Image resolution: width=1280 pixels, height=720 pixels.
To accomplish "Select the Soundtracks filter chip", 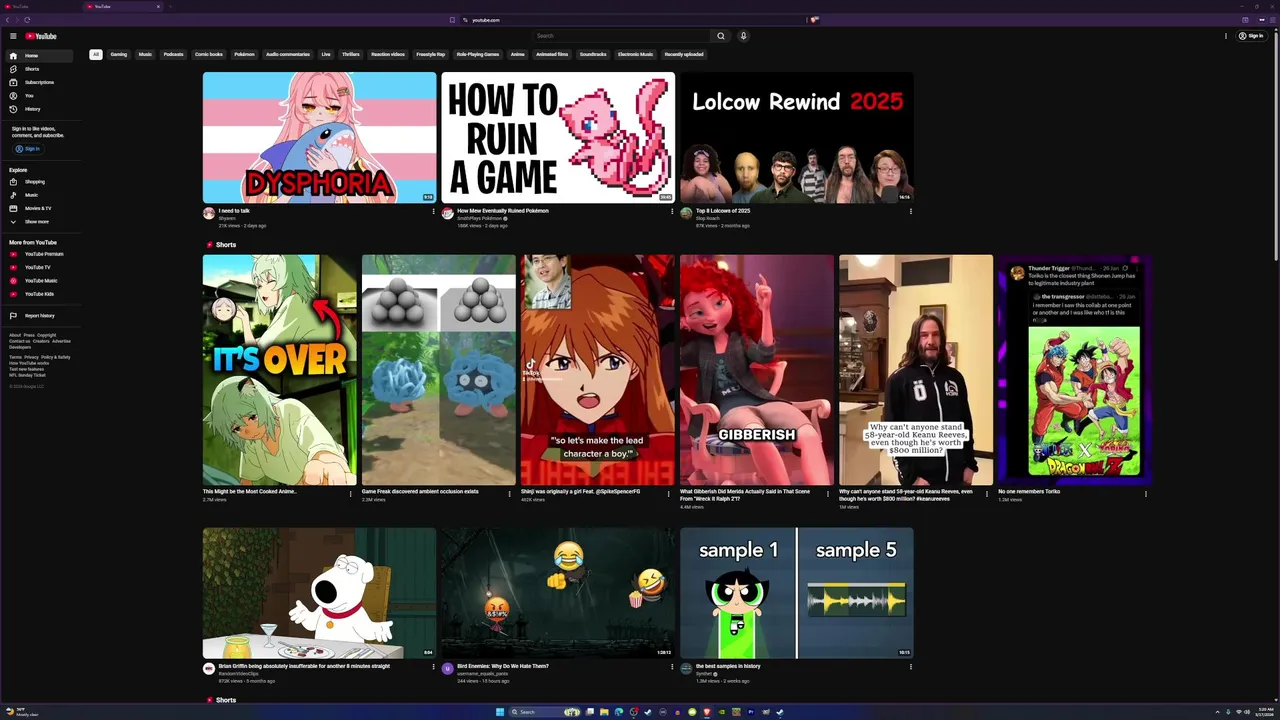I will pyautogui.click(x=593, y=54).
